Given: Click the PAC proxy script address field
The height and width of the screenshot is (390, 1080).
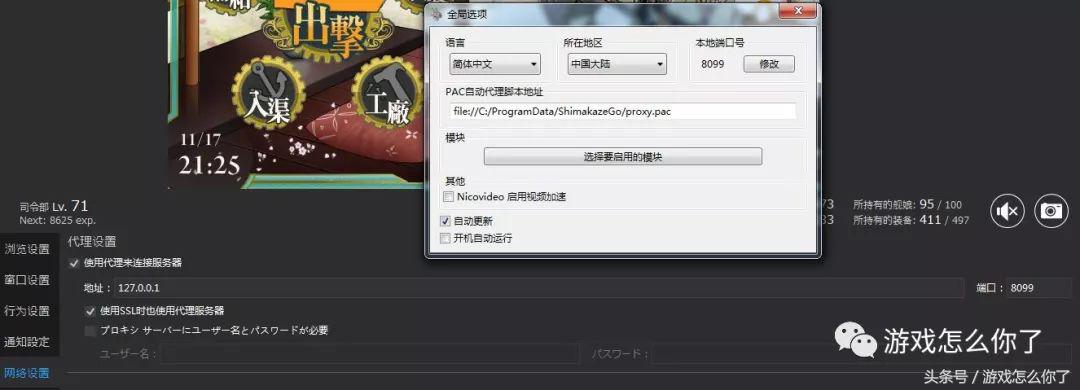Looking at the screenshot, I should (x=623, y=111).
